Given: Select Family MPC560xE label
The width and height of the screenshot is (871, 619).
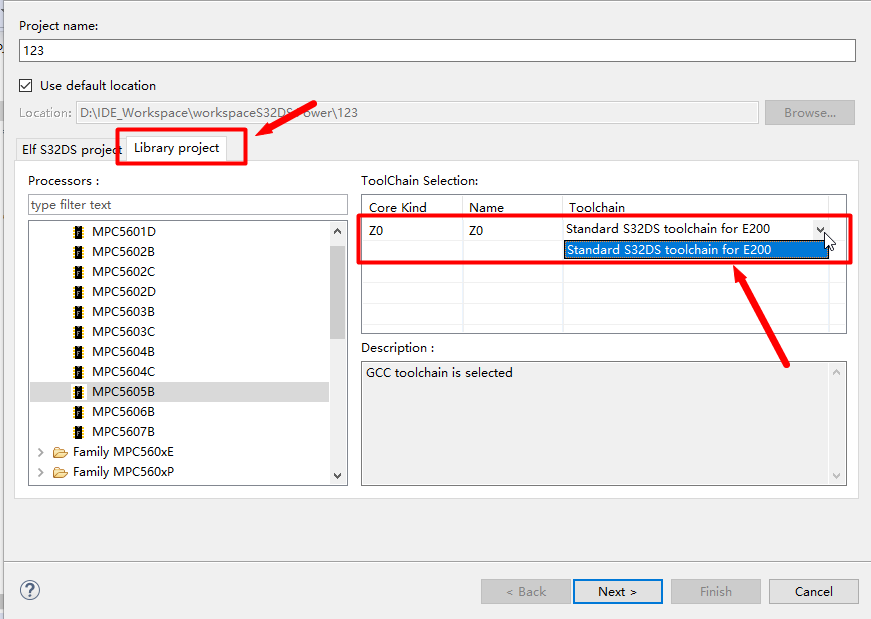Looking at the screenshot, I should pyautogui.click(x=123, y=452).
